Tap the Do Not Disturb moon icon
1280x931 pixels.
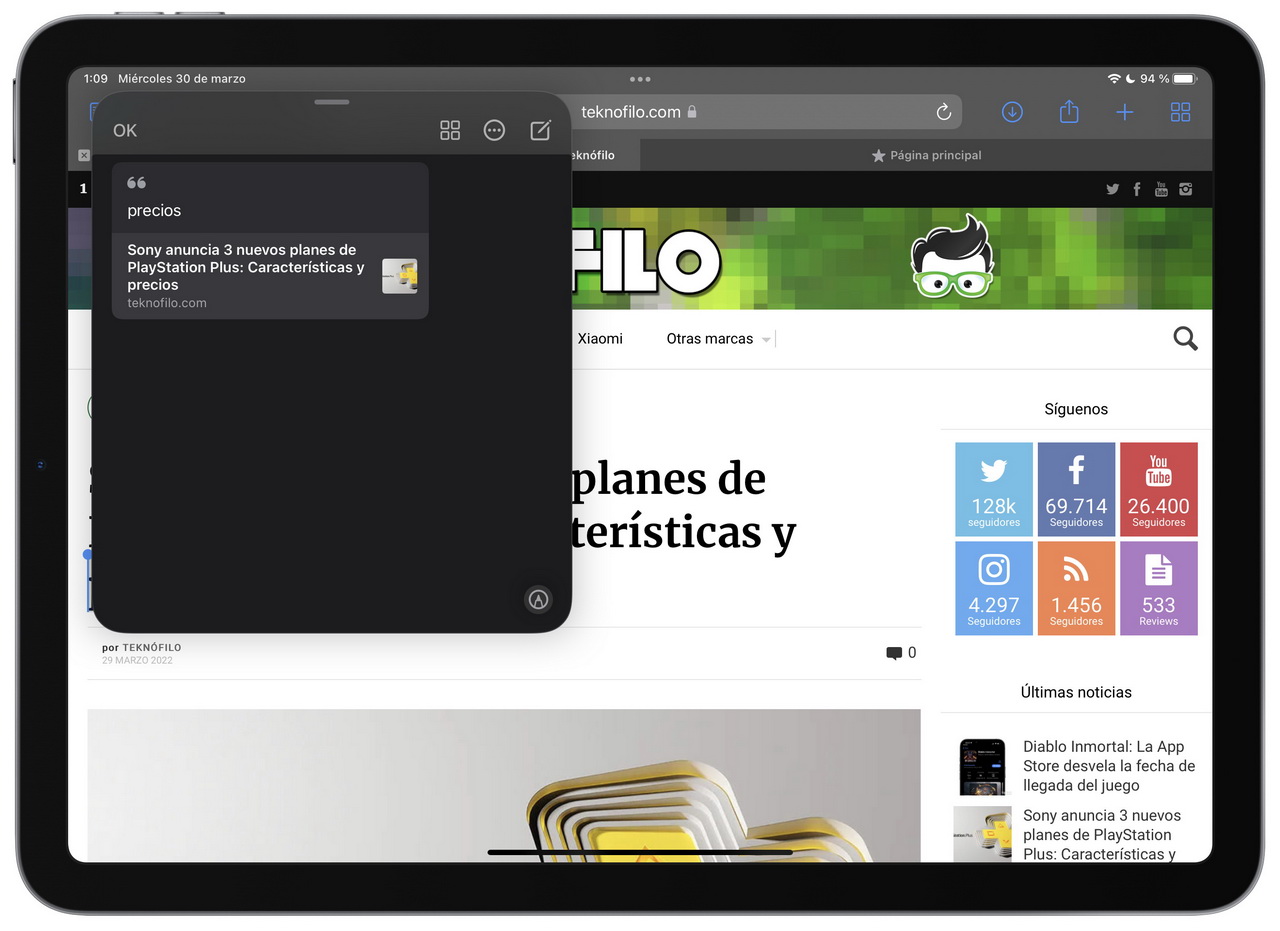pos(1130,79)
